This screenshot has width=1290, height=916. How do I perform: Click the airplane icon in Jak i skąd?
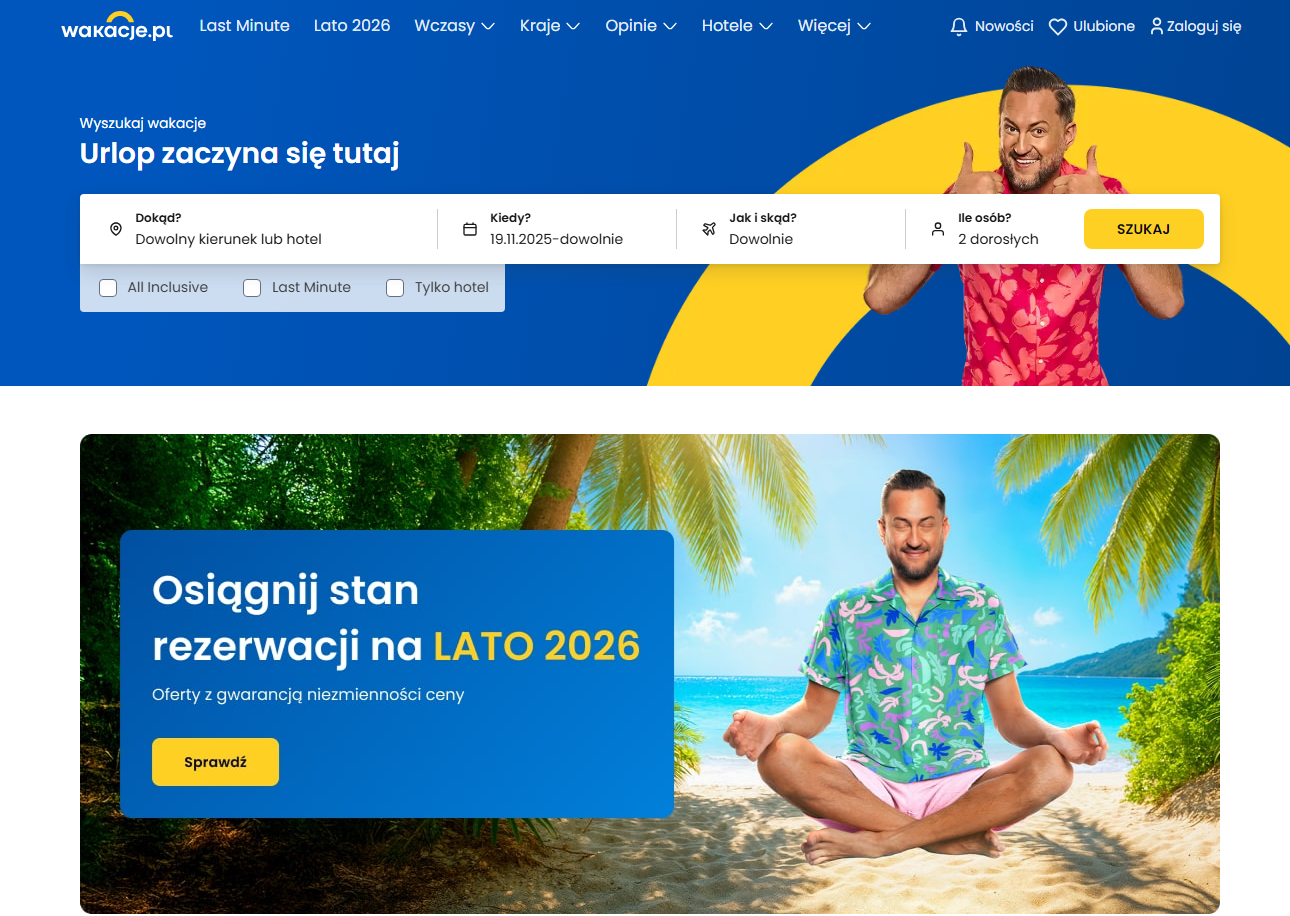(709, 229)
